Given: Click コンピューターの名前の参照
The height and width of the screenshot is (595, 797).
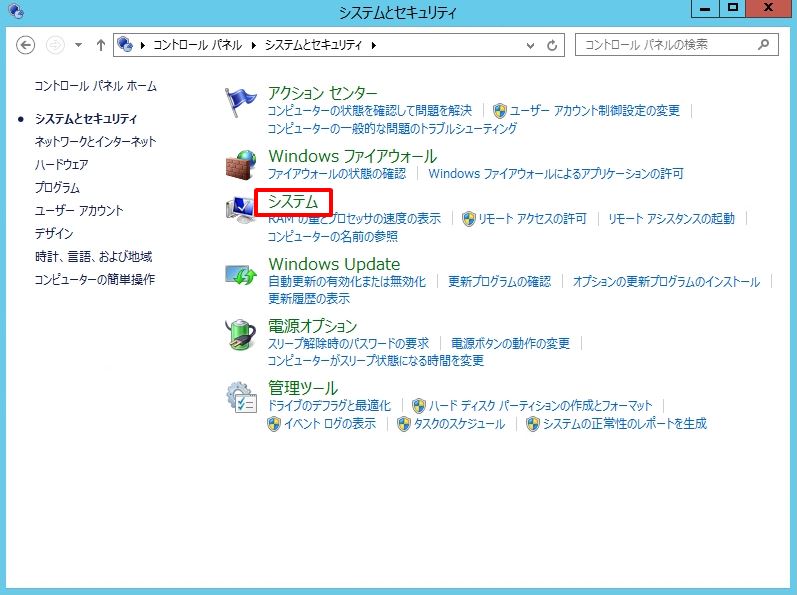Looking at the screenshot, I should click(x=333, y=236).
